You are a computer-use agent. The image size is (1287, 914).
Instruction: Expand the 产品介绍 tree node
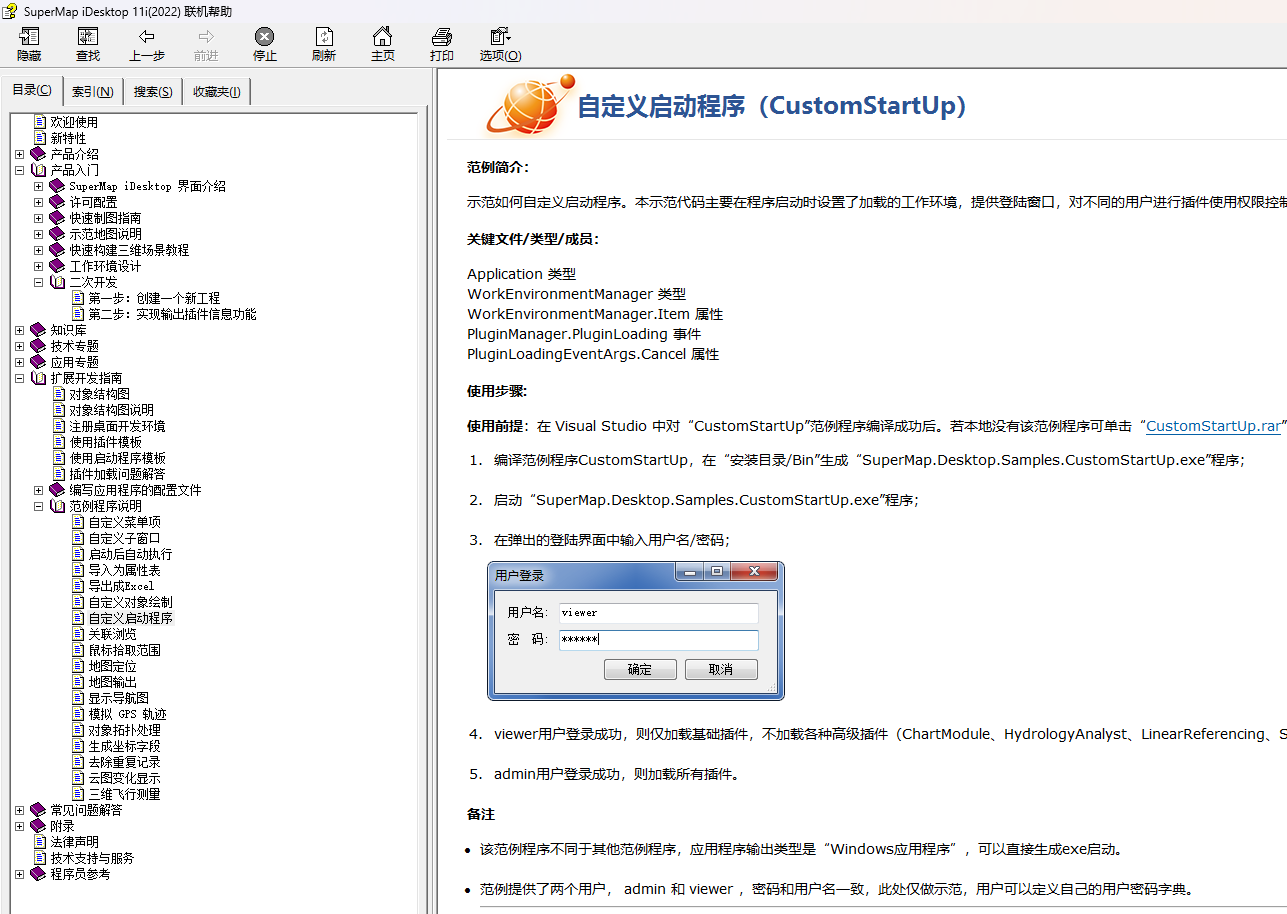pyautogui.click(x=20, y=154)
